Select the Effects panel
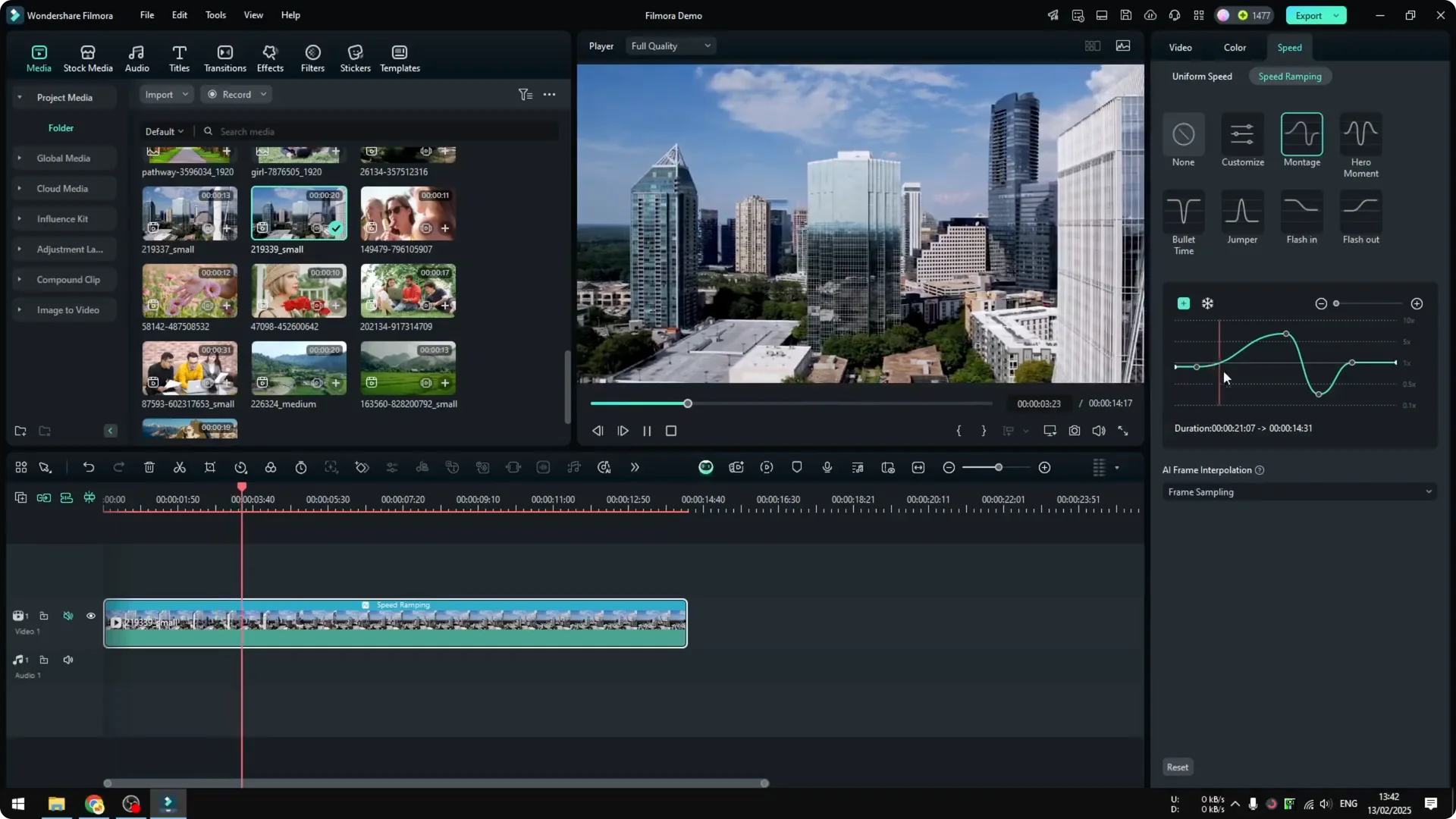The width and height of the screenshot is (1456, 819). pyautogui.click(x=270, y=58)
